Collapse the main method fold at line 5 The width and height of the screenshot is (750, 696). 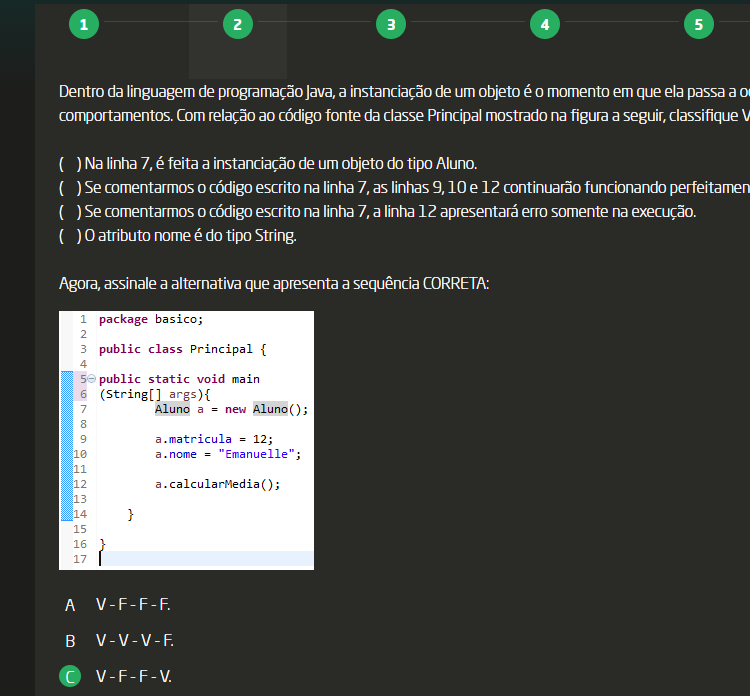[x=91, y=379]
